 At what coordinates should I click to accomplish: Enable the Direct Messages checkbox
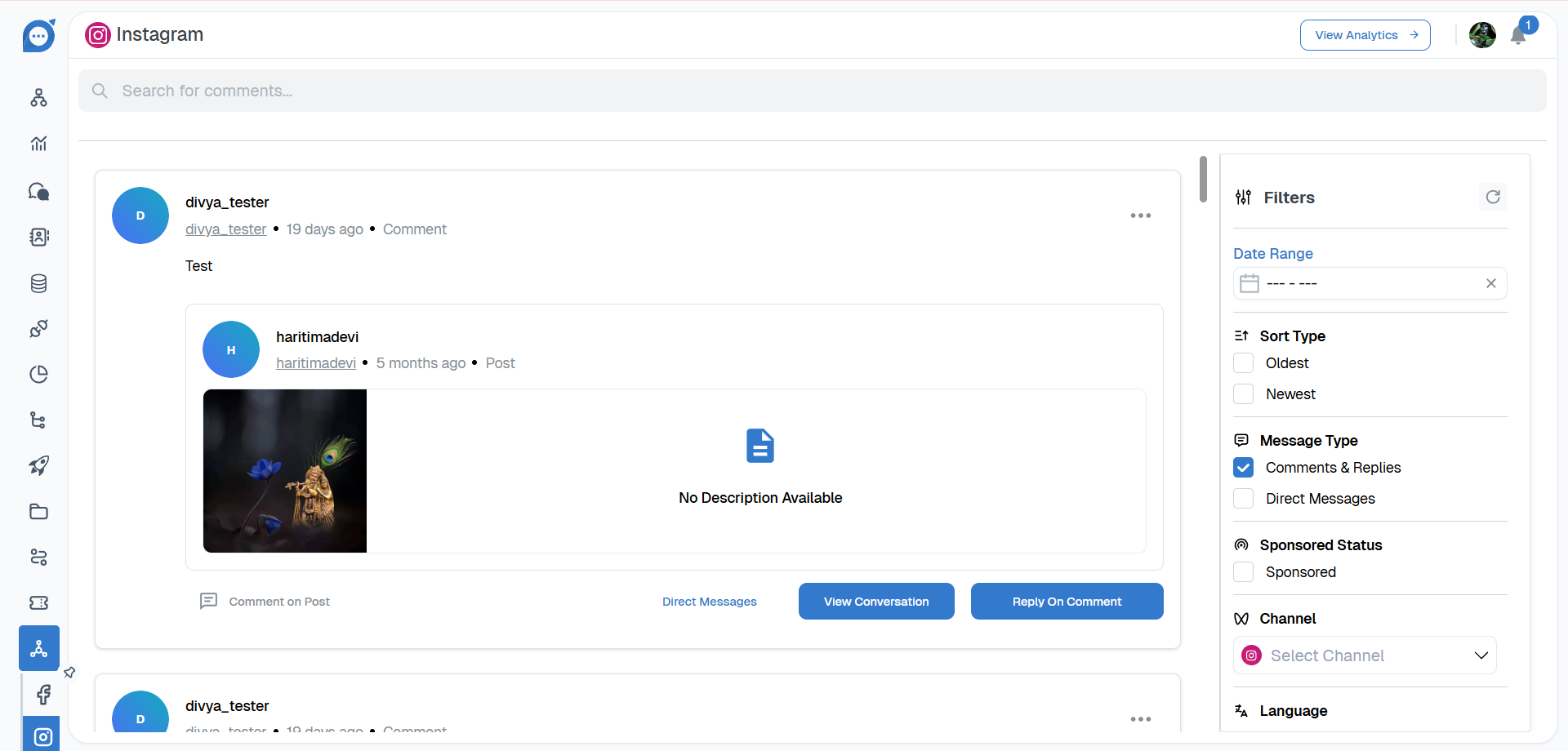1243,499
